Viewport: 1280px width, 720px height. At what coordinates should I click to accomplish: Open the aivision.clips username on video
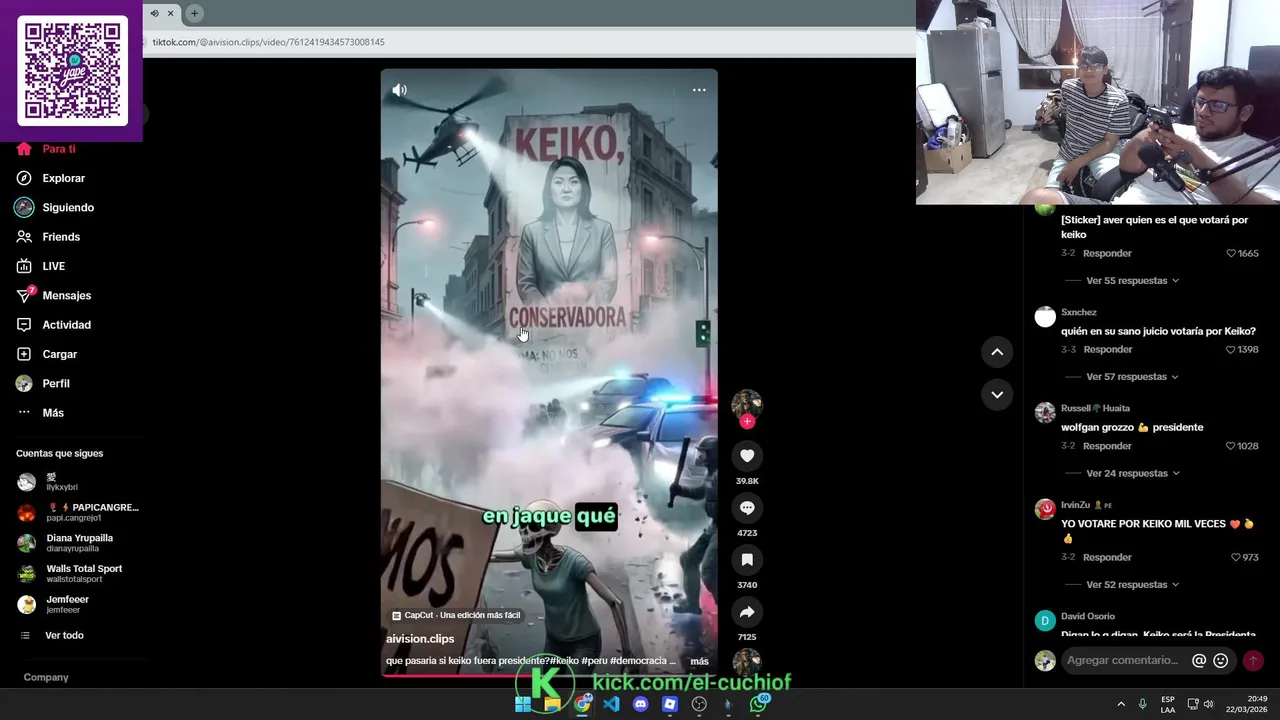click(x=420, y=639)
